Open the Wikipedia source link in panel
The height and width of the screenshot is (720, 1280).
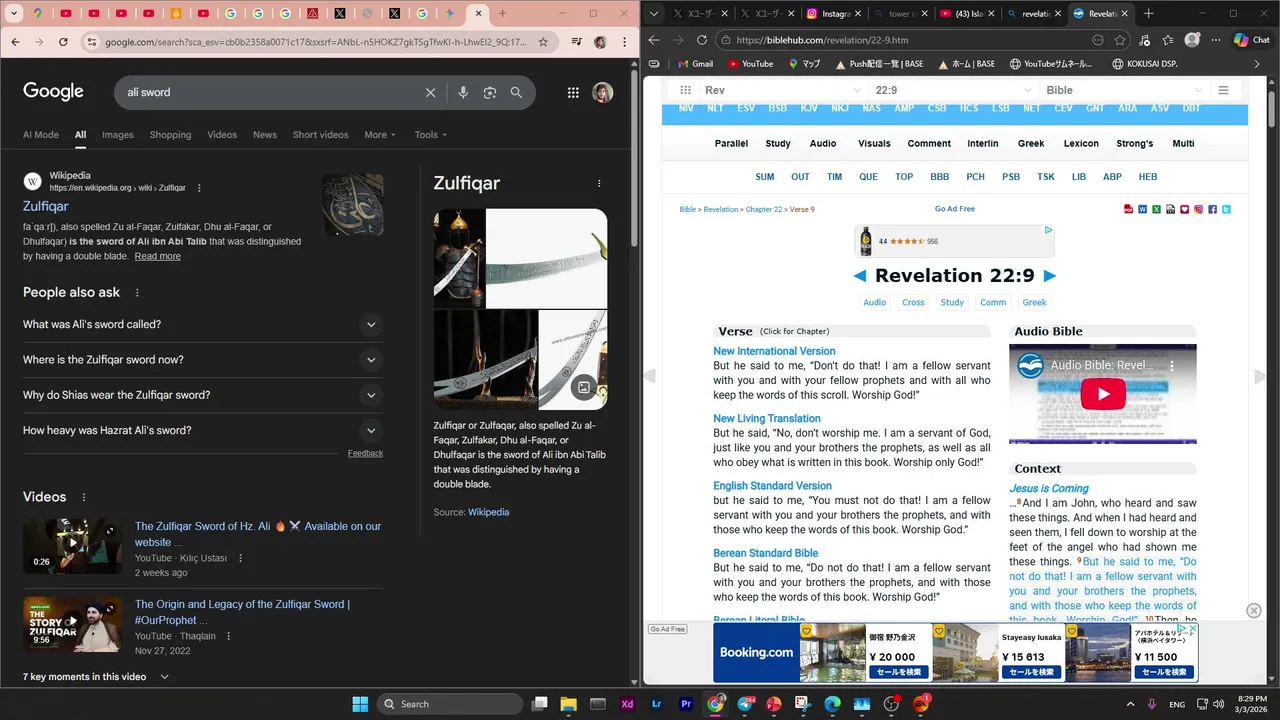point(488,512)
